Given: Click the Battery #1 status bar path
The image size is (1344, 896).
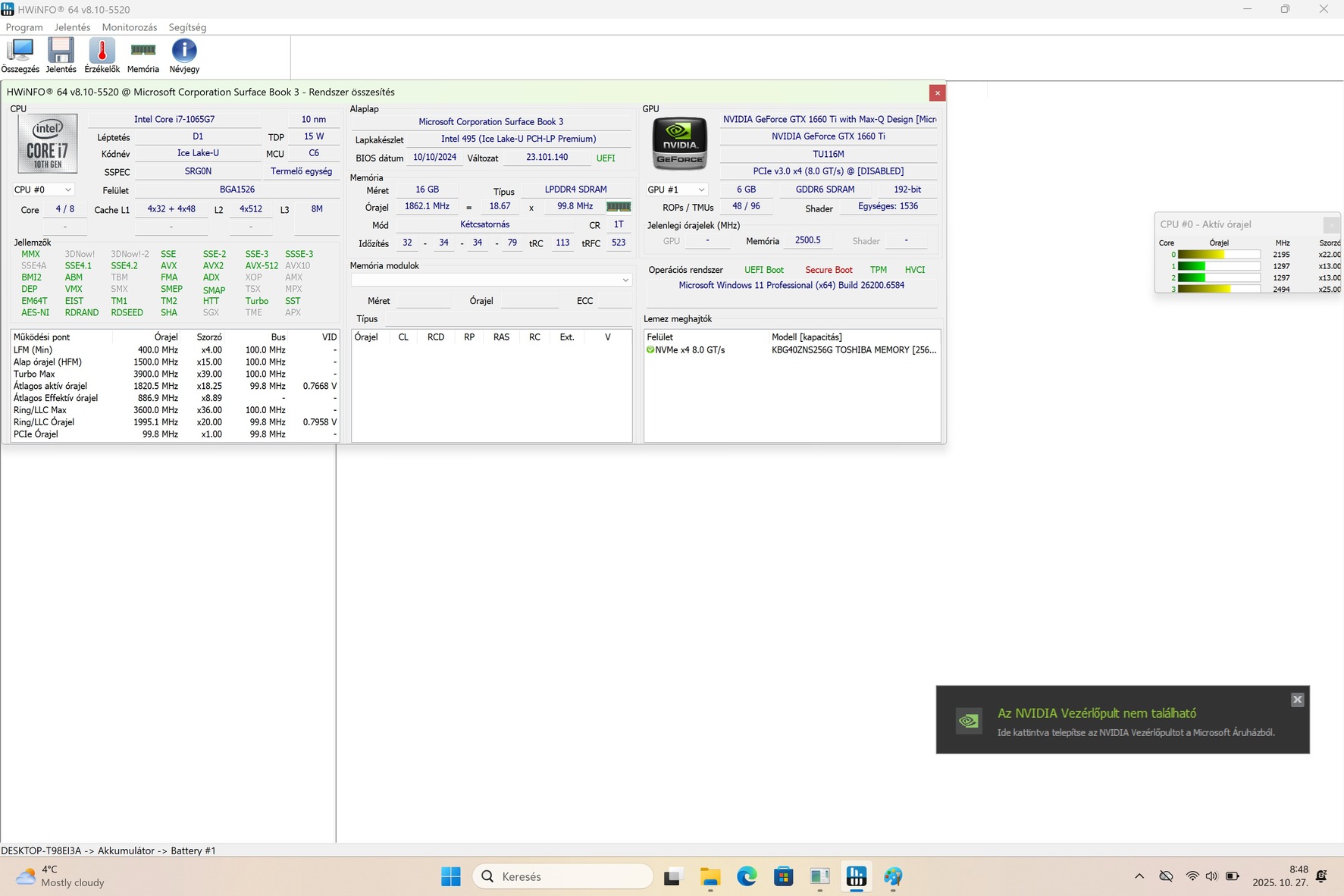Looking at the screenshot, I should [x=108, y=851].
